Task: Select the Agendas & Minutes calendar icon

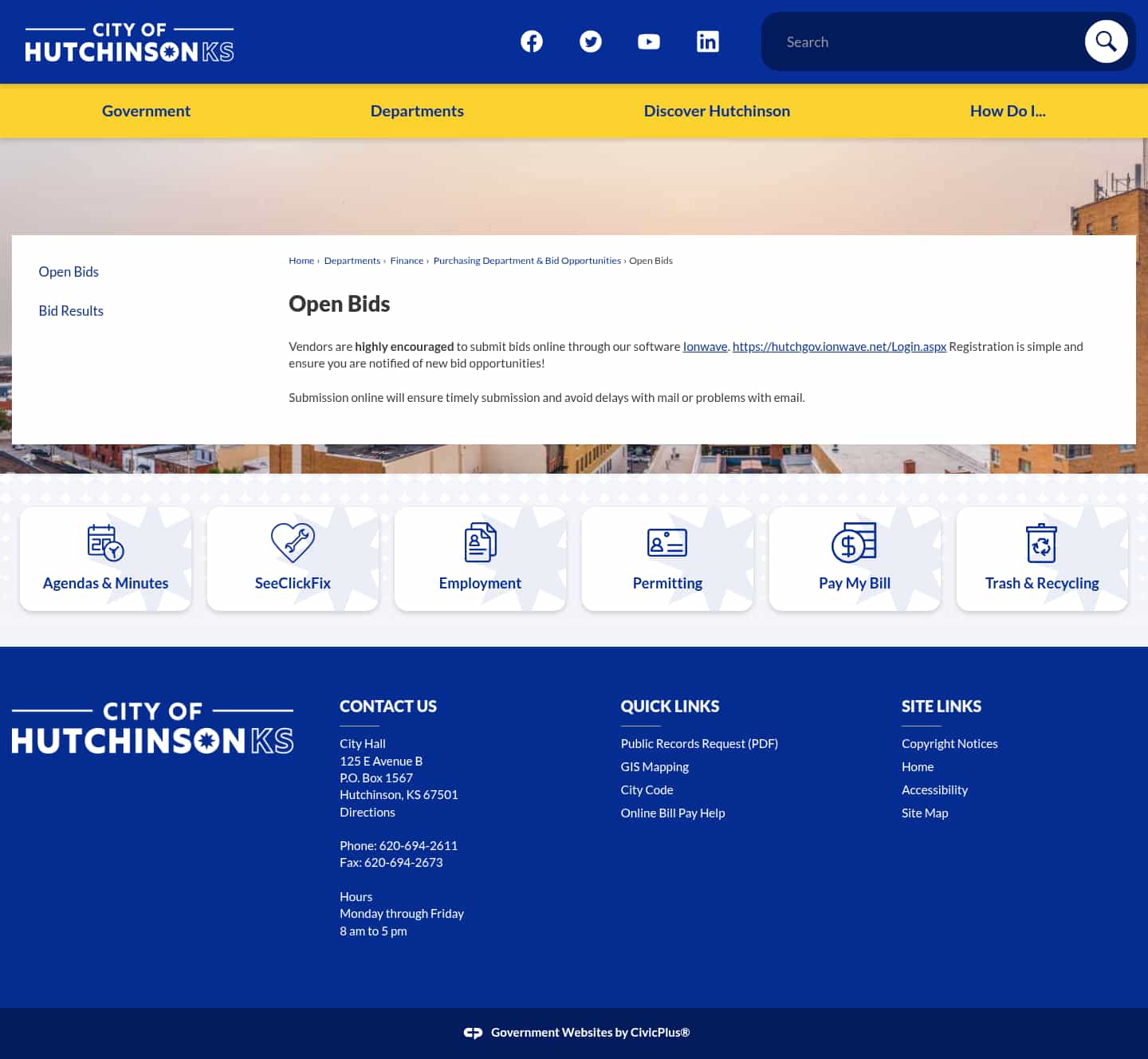Action: click(105, 542)
